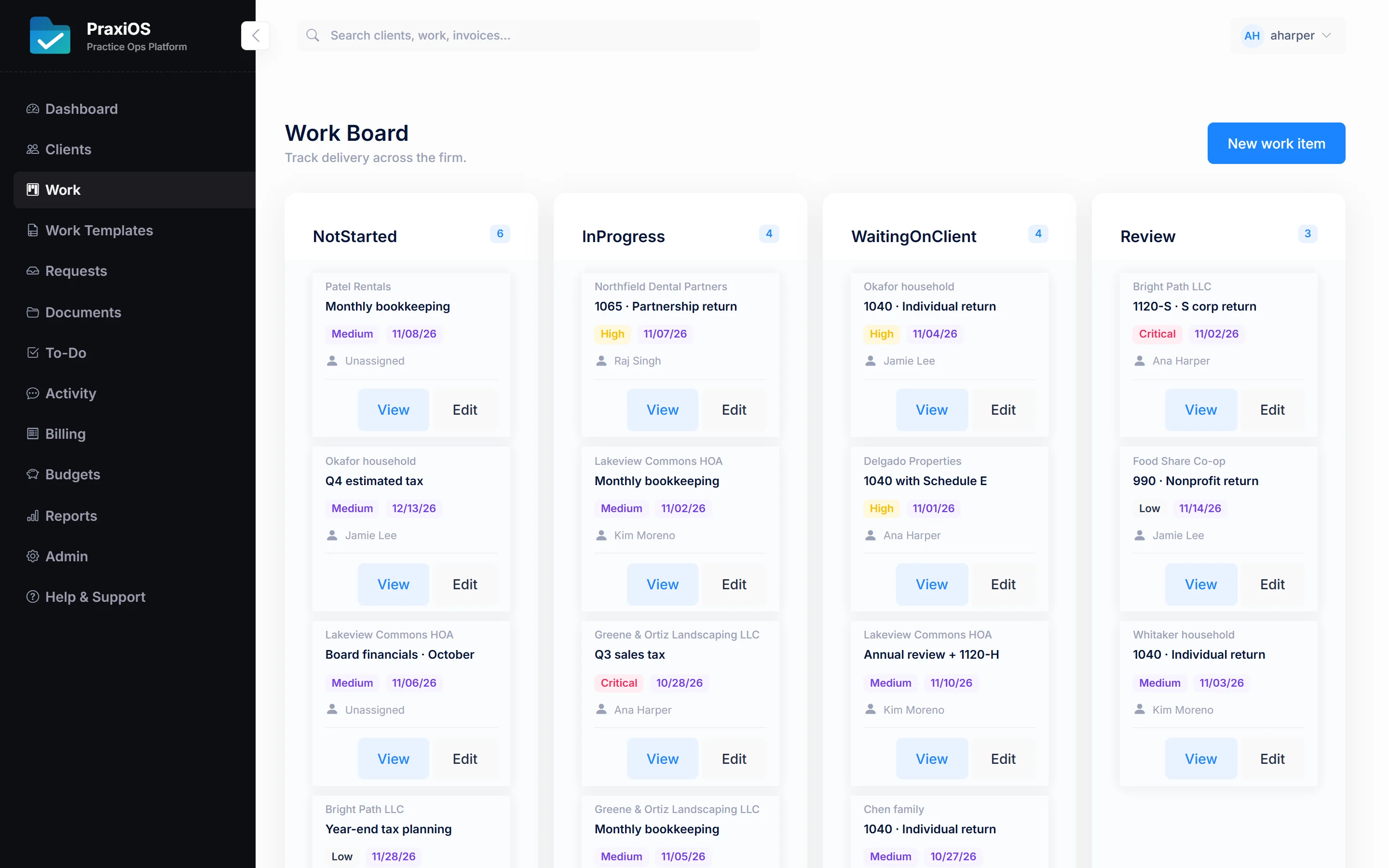Screen dimensions: 1389x868
Task: View Patel Rentals Monthly bookkeeping card
Action: click(x=393, y=410)
